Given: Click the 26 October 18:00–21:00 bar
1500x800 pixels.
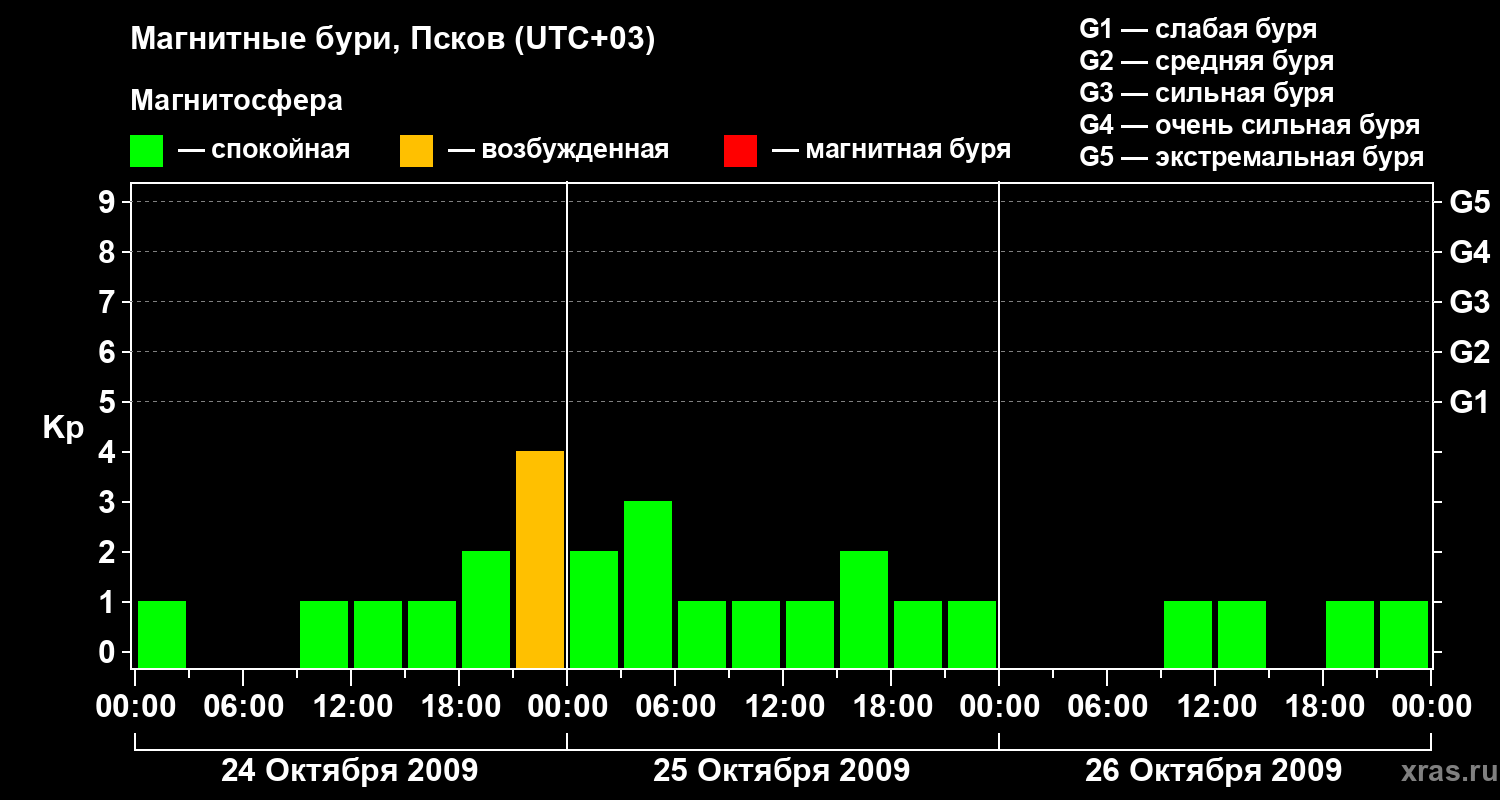Looking at the screenshot, I should (x=1350, y=634).
